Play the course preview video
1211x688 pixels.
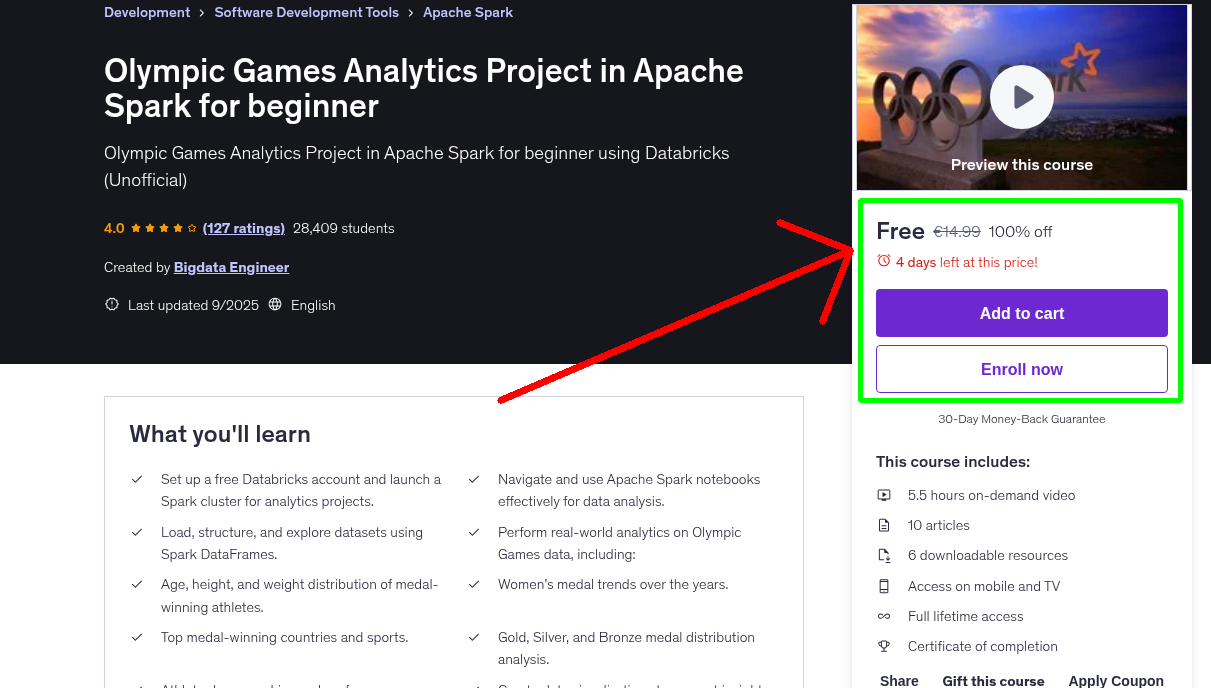[x=1021, y=97]
